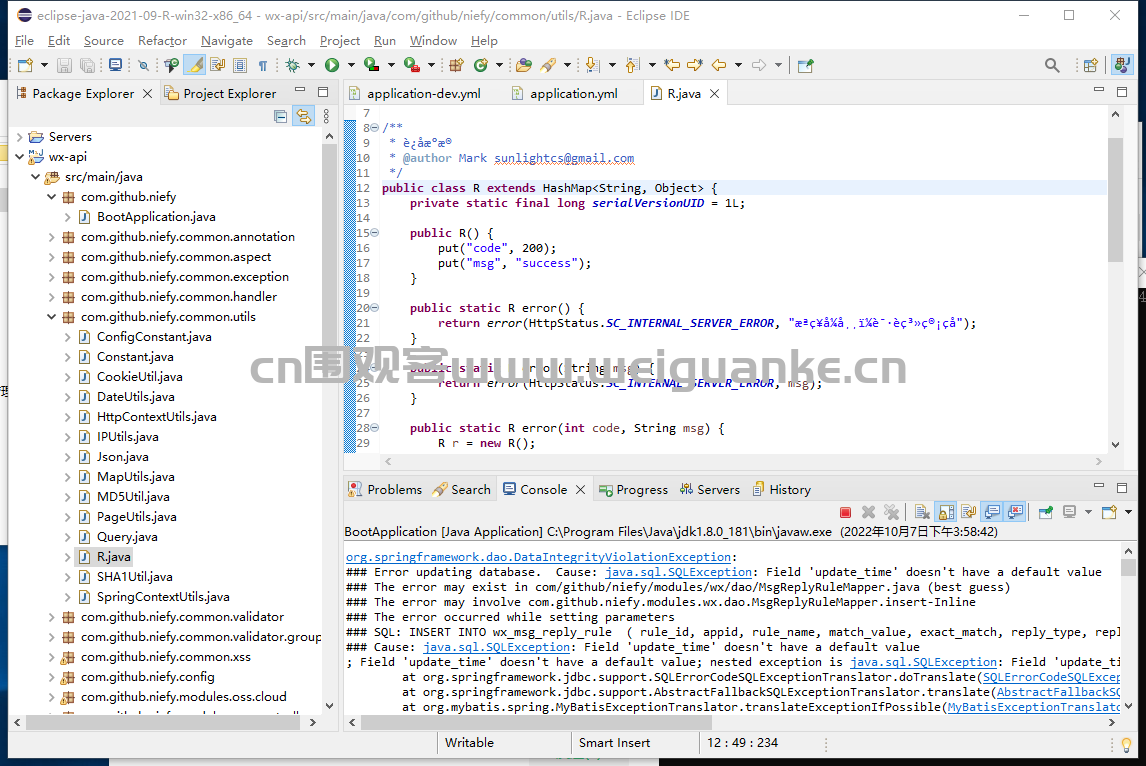Close the R.java editor tab

click(x=715, y=94)
